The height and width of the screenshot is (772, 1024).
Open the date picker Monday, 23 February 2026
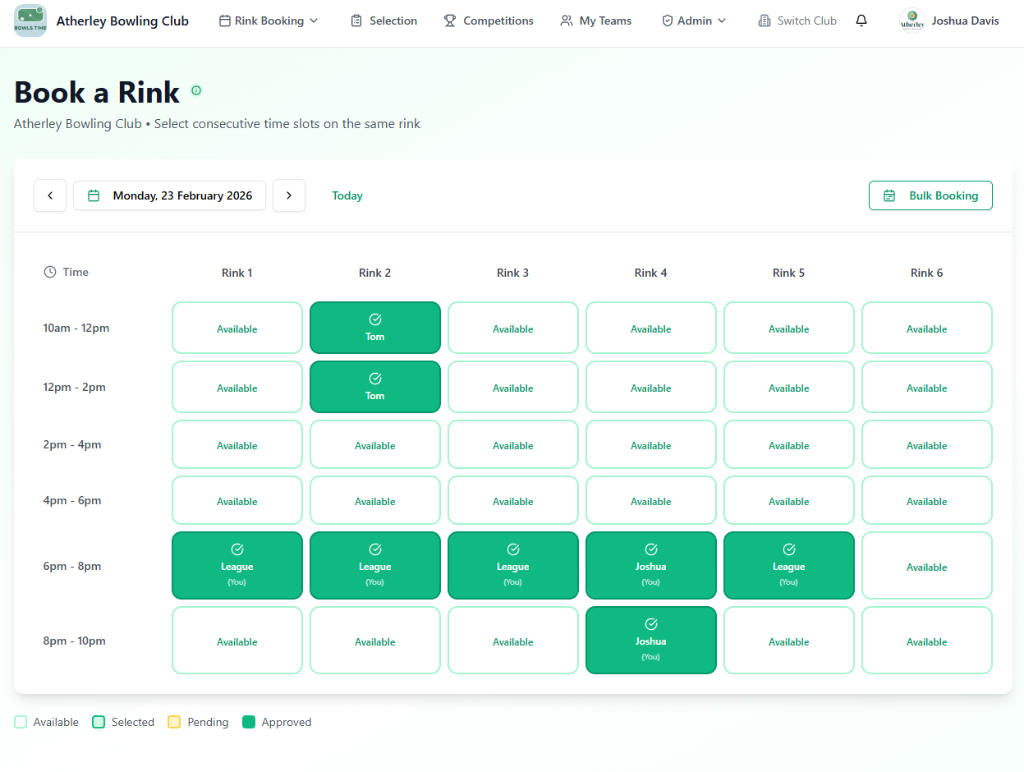(x=169, y=195)
